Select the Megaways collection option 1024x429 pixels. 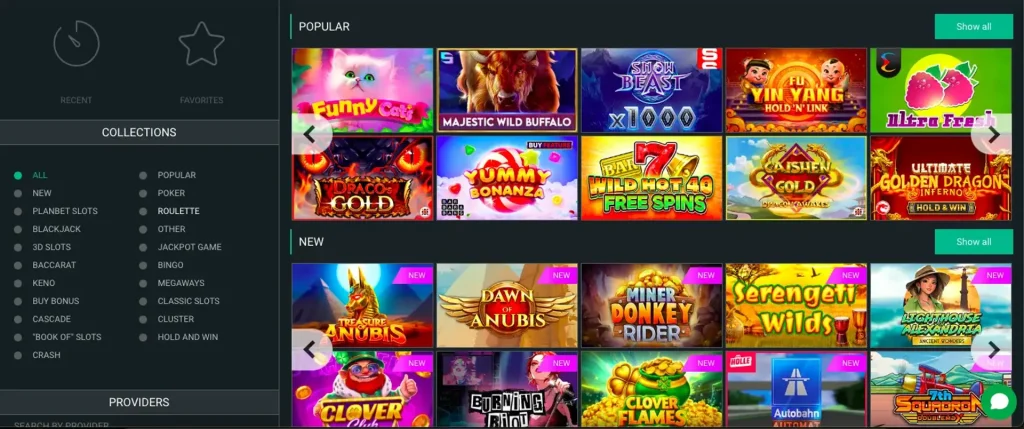[172, 283]
